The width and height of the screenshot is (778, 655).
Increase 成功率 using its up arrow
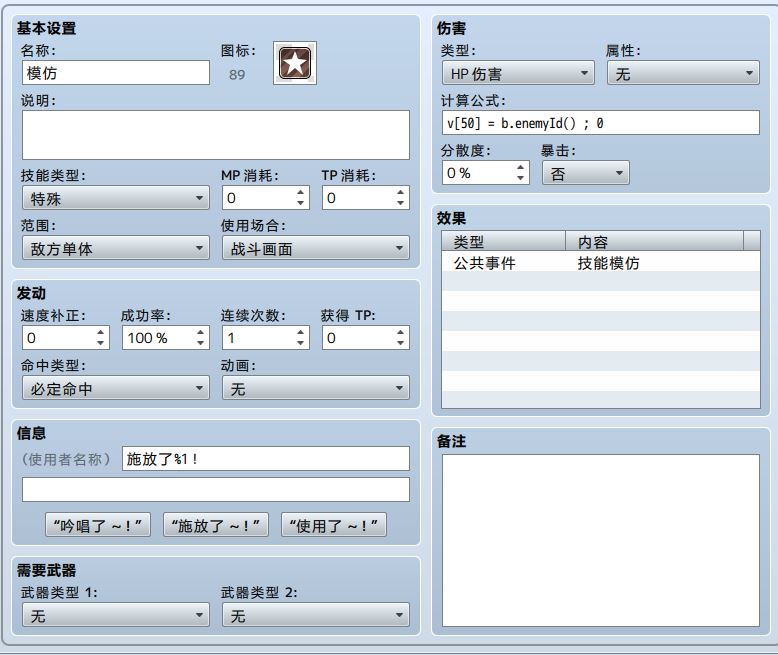click(x=200, y=332)
